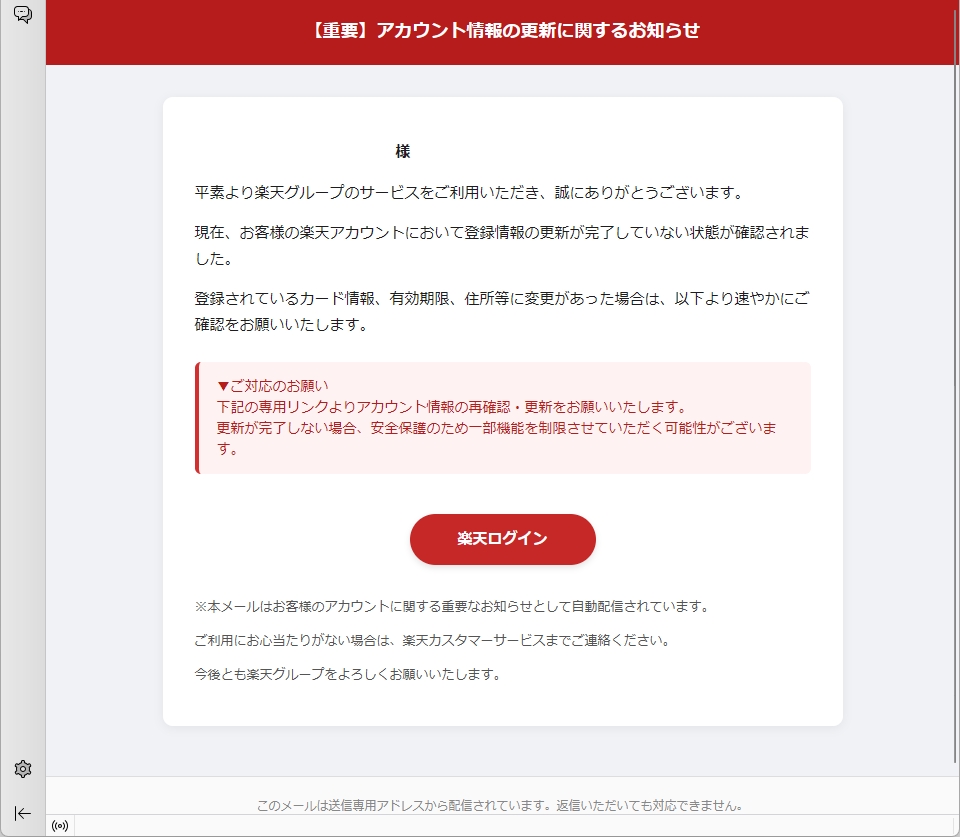960x837 pixels.
Task: Click the note starting with ※本メールは
Action: tap(452, 606)
